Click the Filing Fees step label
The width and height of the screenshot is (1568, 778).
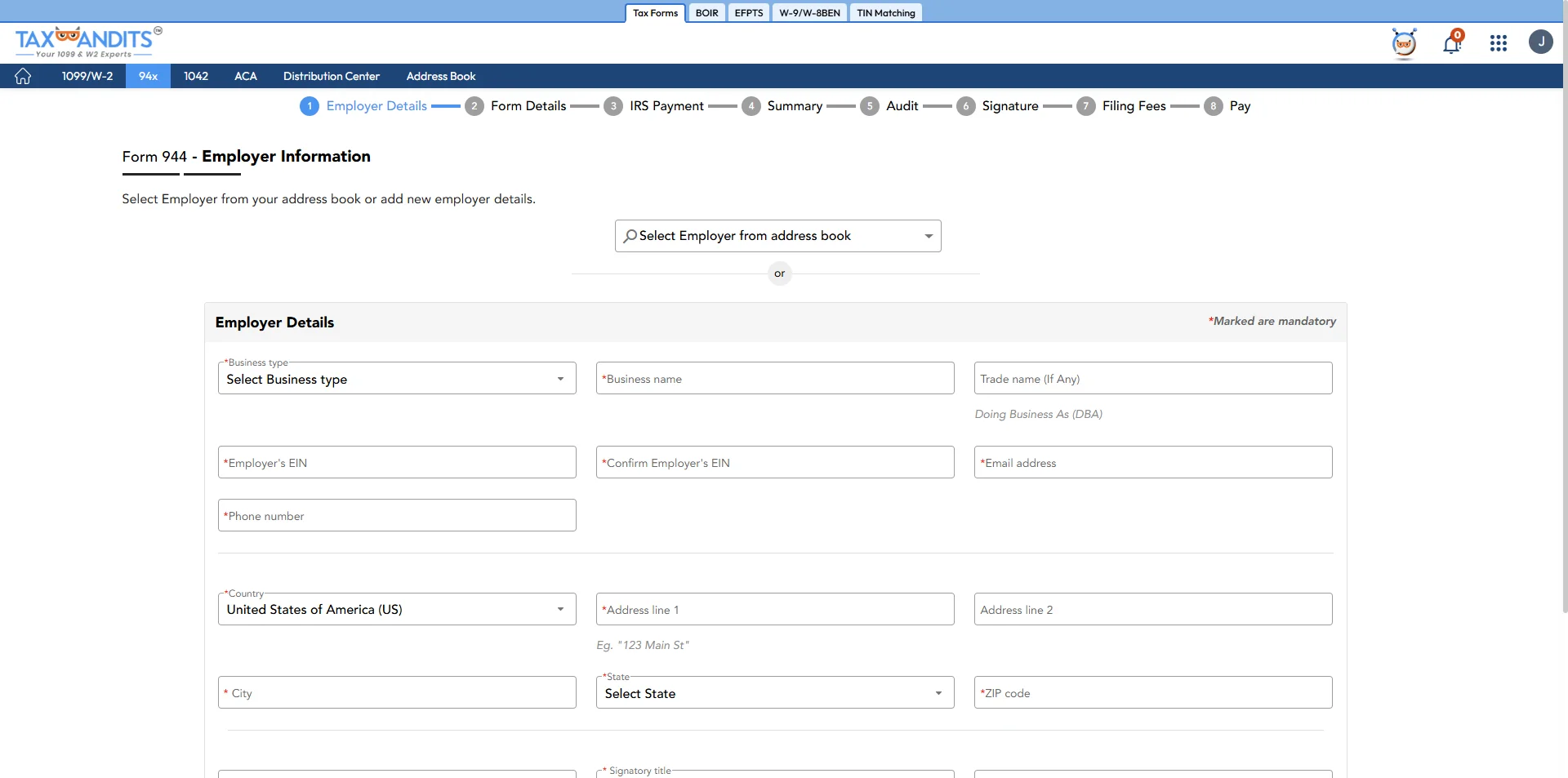pyautogui.click(x=1134, y=106)
